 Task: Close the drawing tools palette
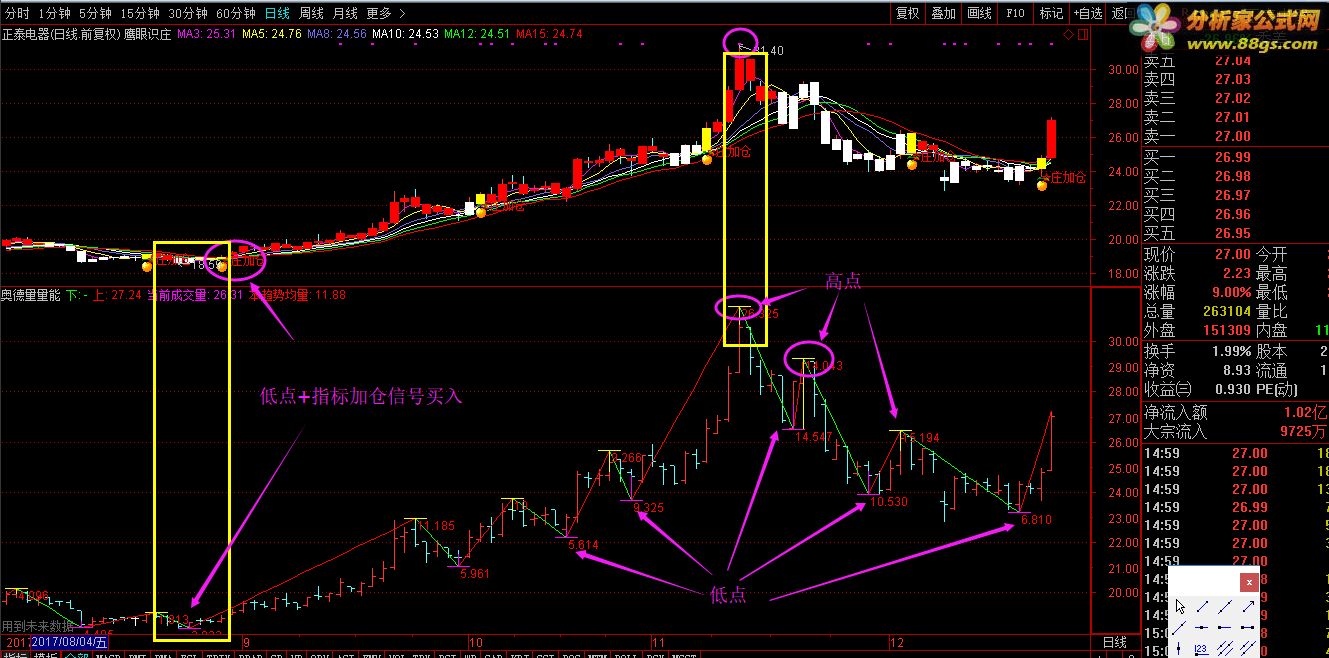click(x=1249, y=582)
